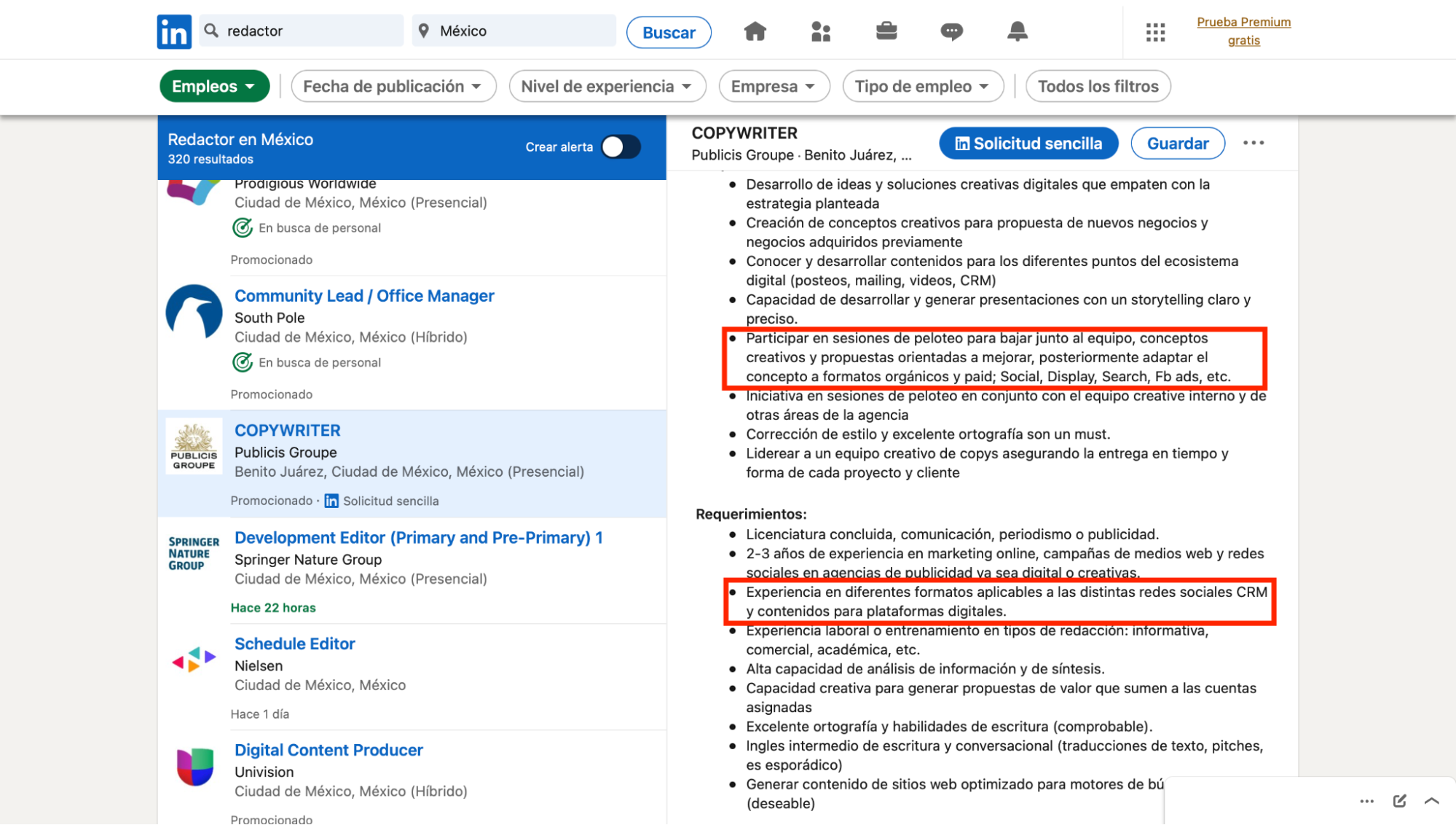Open the Jobs briefcase icon

tap(886, 31)
